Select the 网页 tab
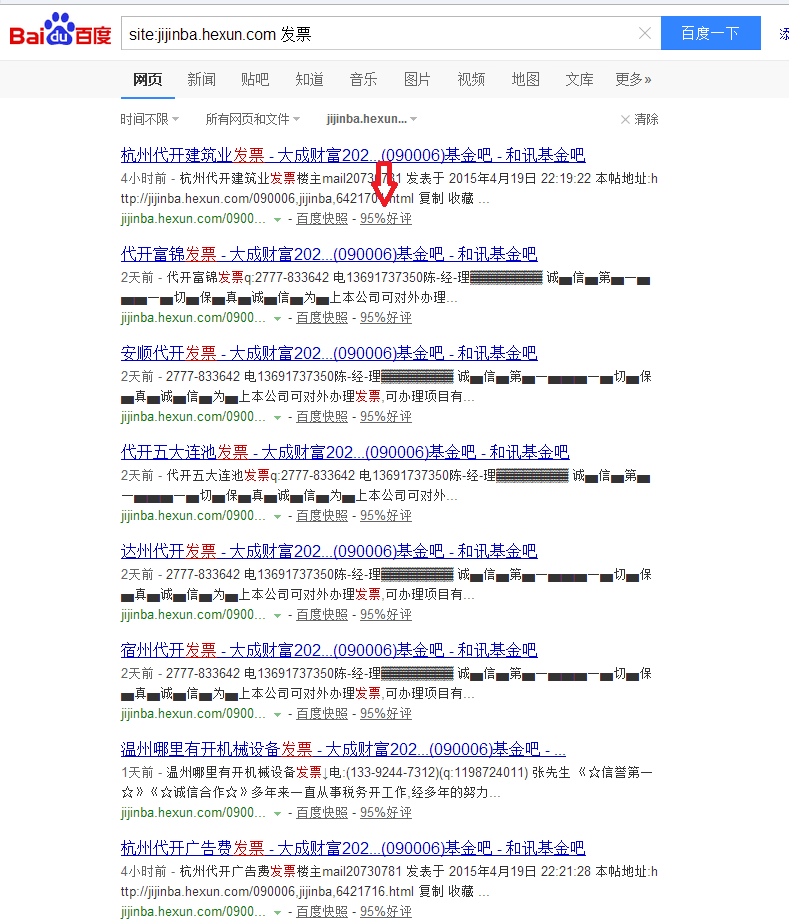Screen dimensions: 789x924 coord(147,80)
